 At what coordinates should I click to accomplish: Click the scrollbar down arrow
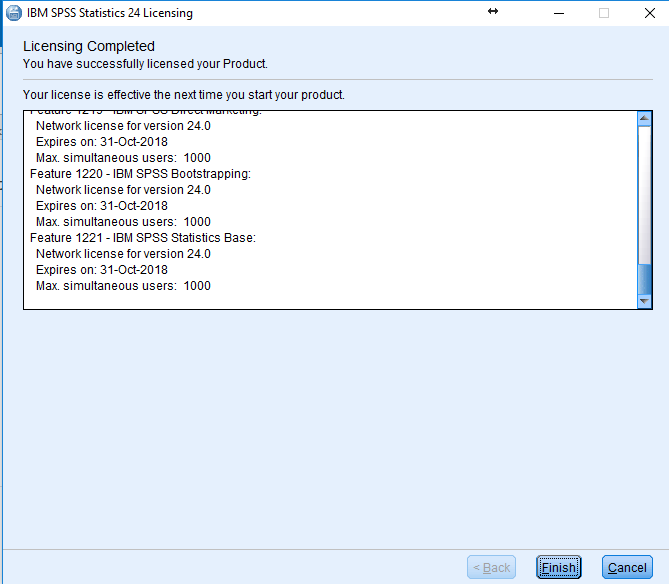point(644,301)
